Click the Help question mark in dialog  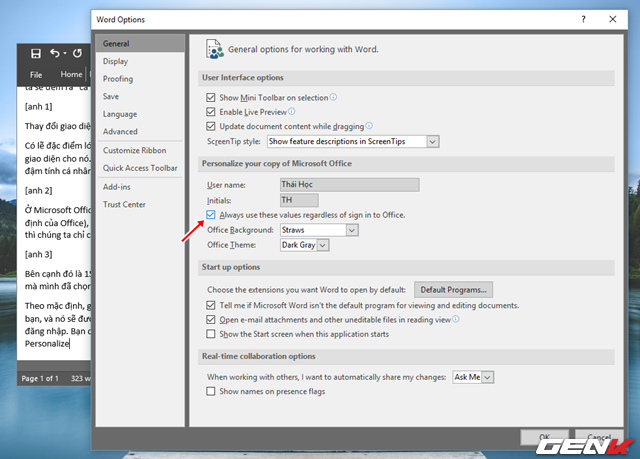pos(581,19)
